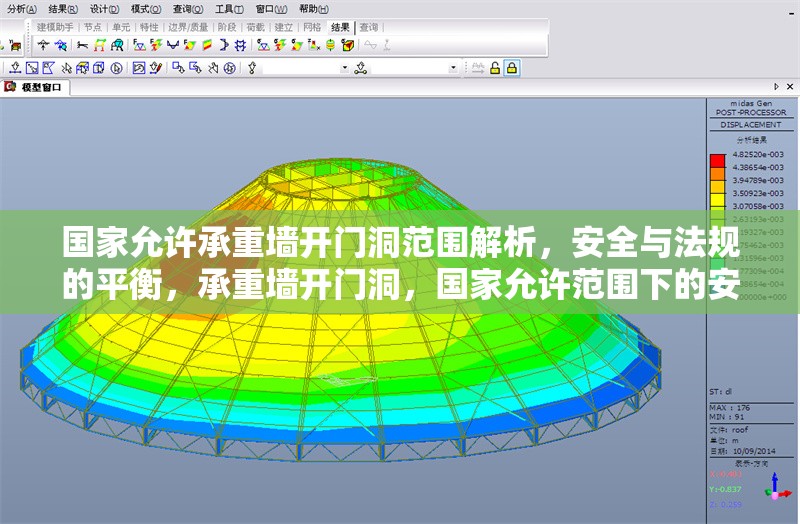Click the 'DISPLACEMENT' legend heading

(x=751, y=124)
